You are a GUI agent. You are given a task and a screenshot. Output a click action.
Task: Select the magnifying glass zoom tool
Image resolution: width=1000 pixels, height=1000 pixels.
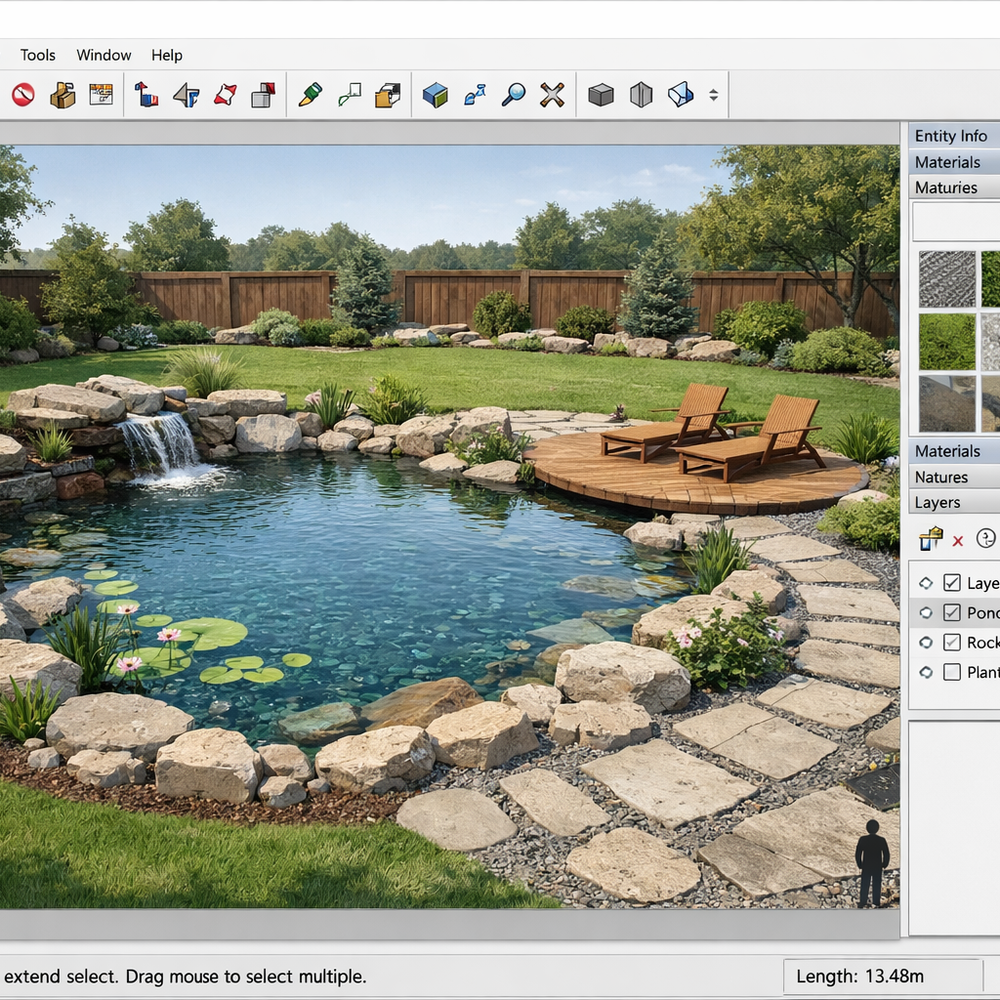tap(513, 95)
